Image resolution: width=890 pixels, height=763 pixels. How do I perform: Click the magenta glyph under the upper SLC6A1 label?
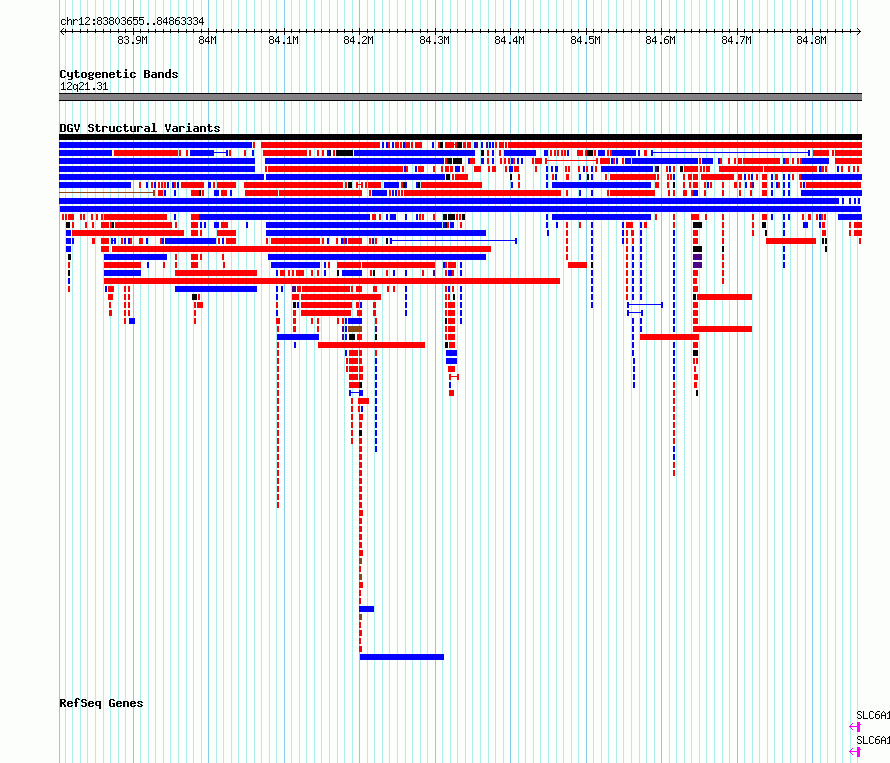click(x=855, y=727)
